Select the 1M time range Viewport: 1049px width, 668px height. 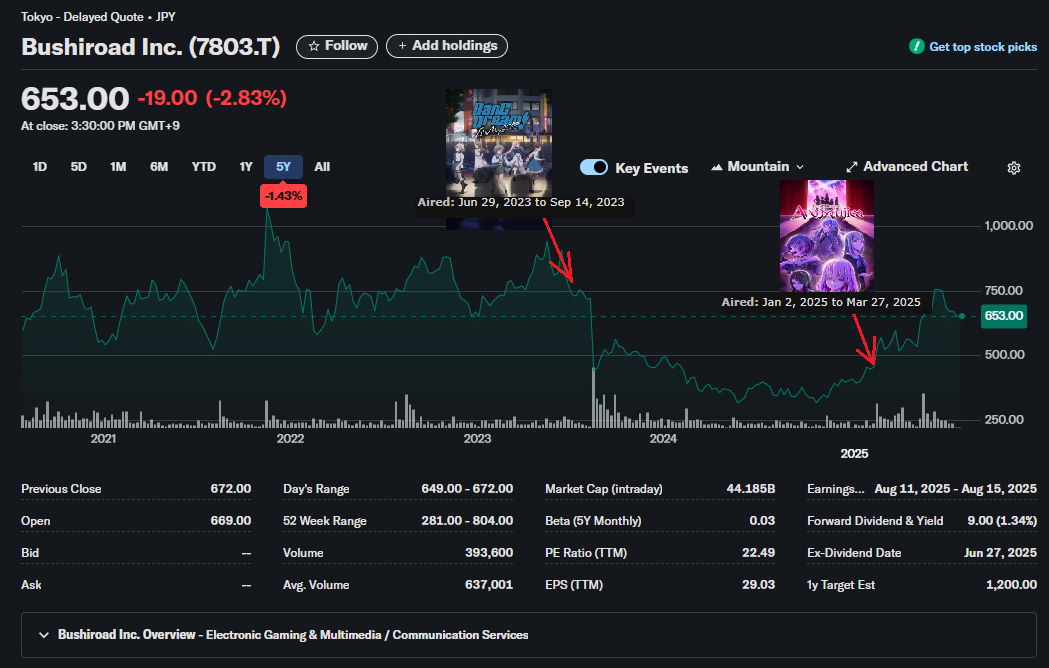coord(118,167)
